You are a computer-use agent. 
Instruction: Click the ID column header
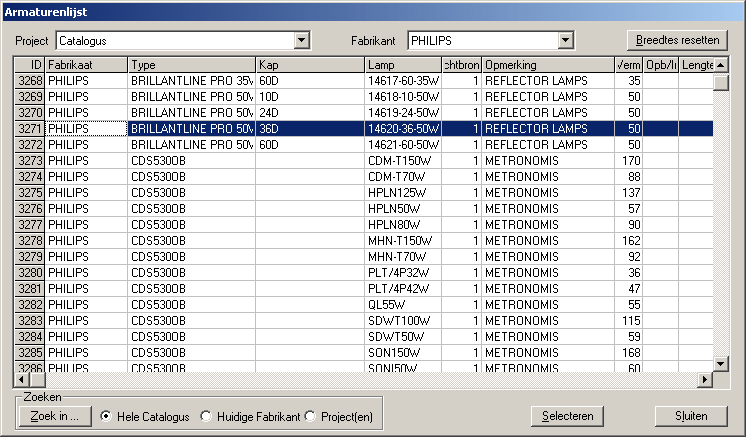tap(29, 65)
